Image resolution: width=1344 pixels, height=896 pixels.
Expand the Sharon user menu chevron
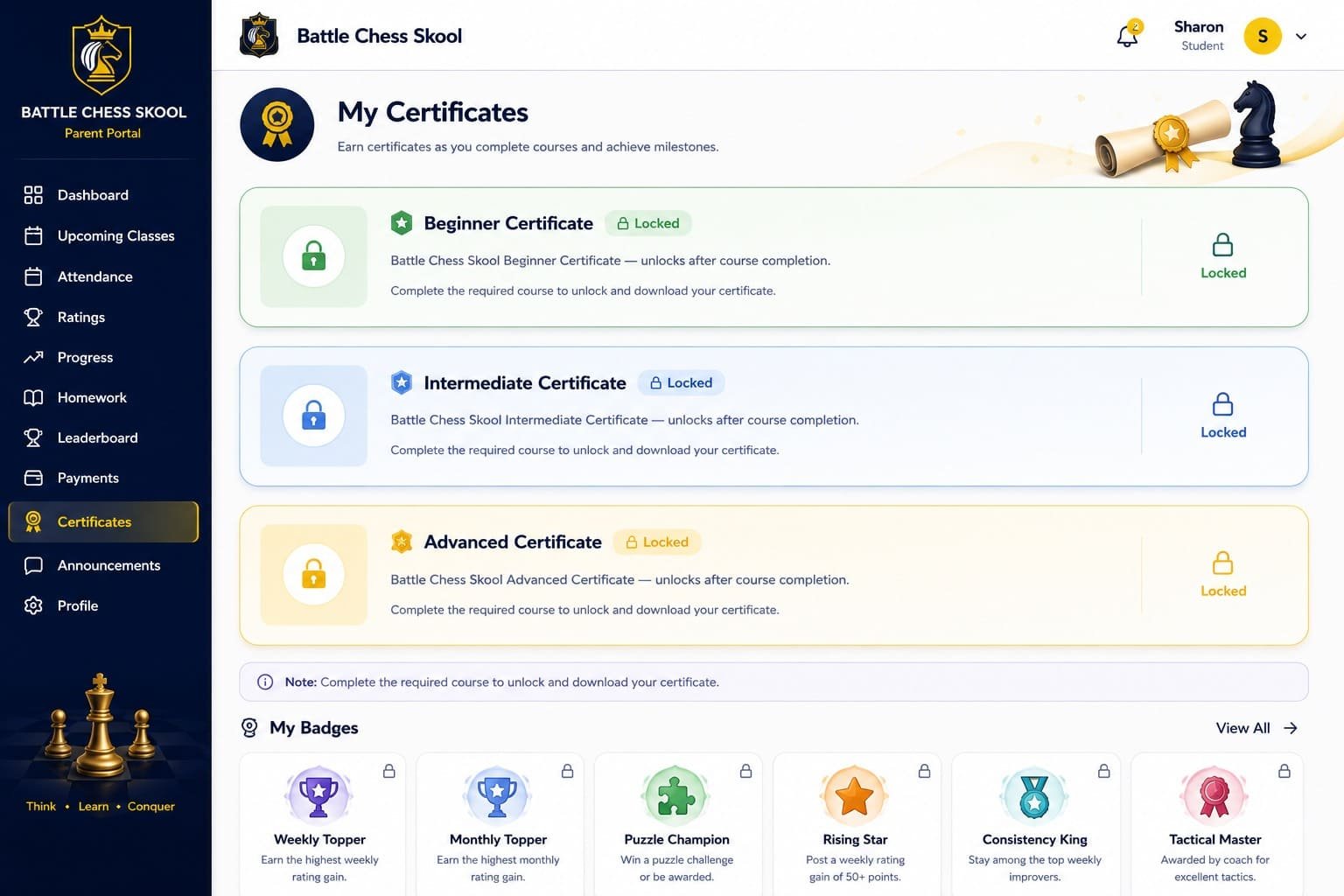coord(1301,37)
